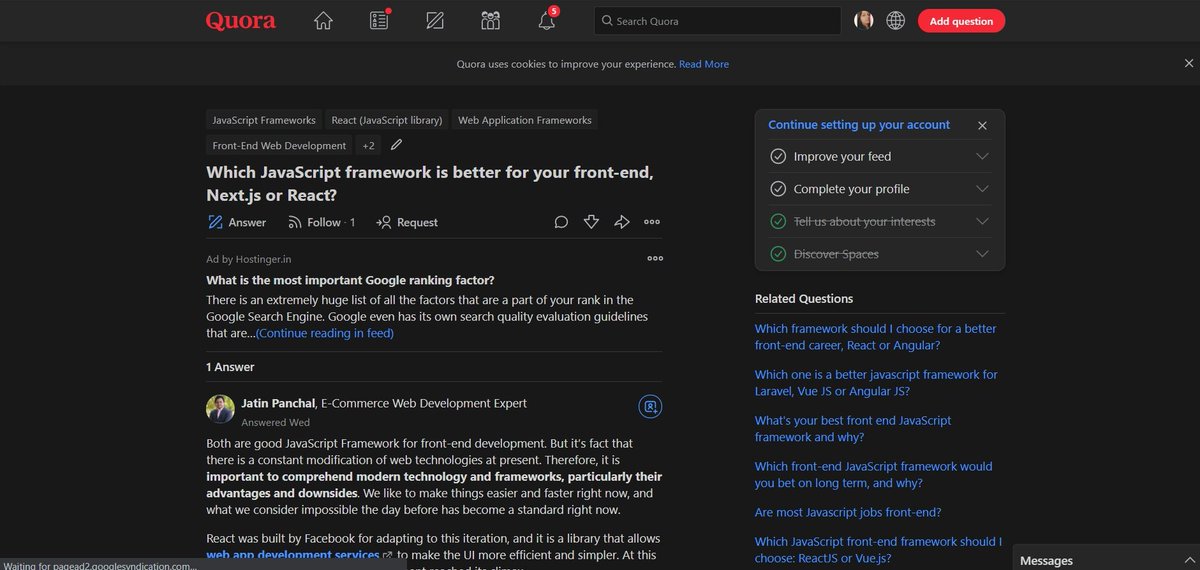Viewport: 1200px width, 570px height.
Task: Follow the question
Action: (321, 222)
